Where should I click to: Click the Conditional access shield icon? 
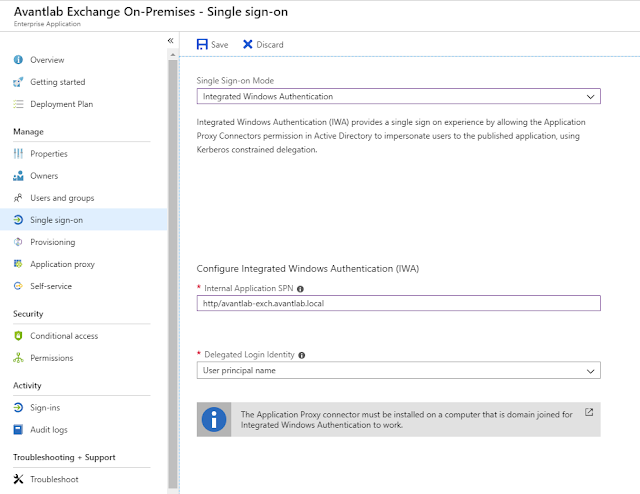pos(18,336)
